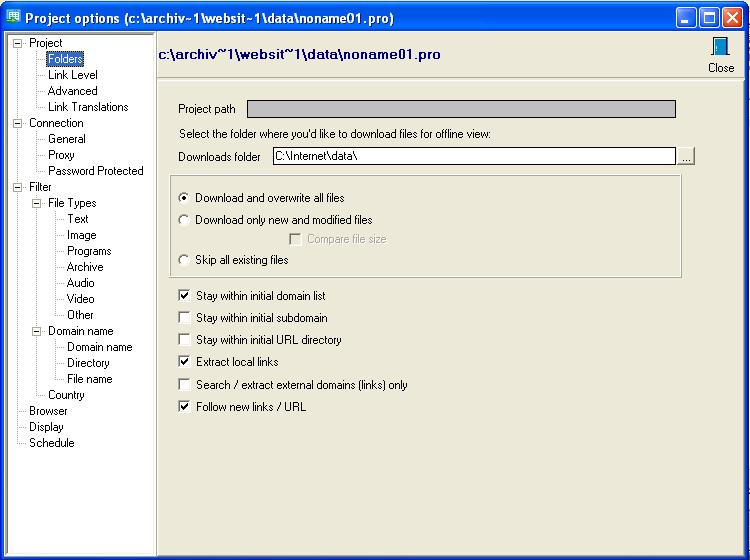Screen dimensions: 750x560
Task: Open the Link Level settings page
Action: [73, 75]
